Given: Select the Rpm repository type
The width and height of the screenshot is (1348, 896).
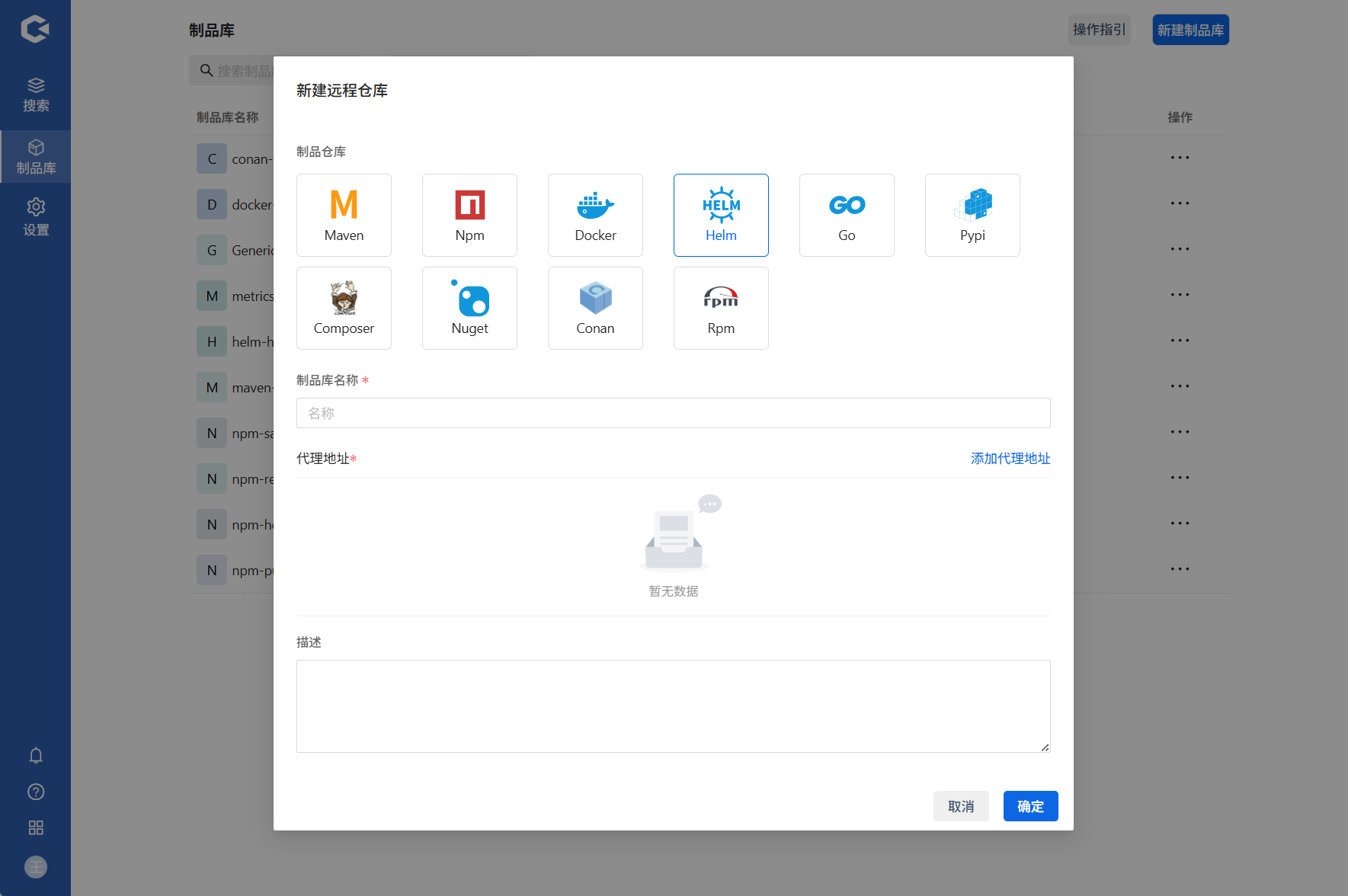Looking at the screenshot, I should (x=721, y=308).
